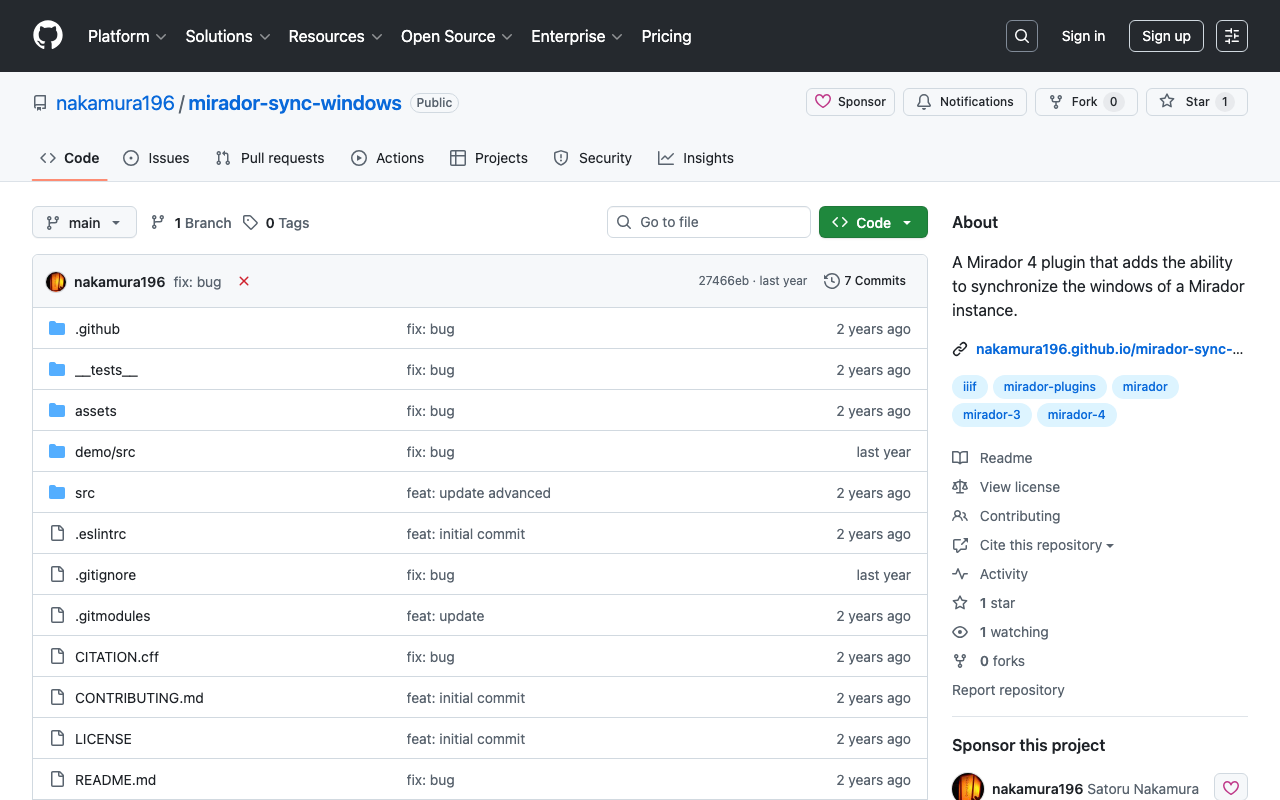This screenshot has width=1280, height=800.
Task: Open the appearance settings icon in header
Action: tap(1231, 36)
